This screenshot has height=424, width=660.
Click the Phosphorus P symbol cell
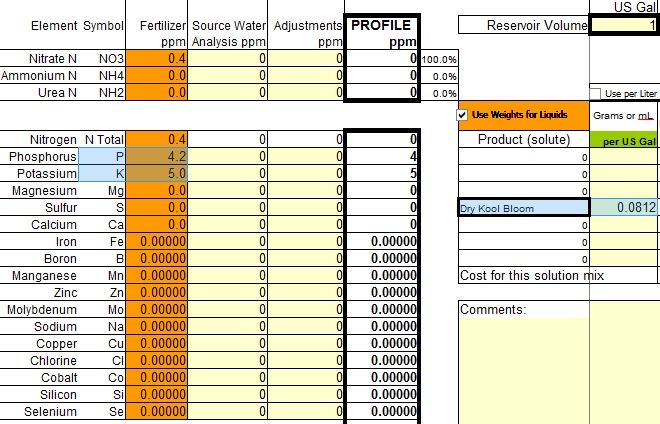pos(102,157)
